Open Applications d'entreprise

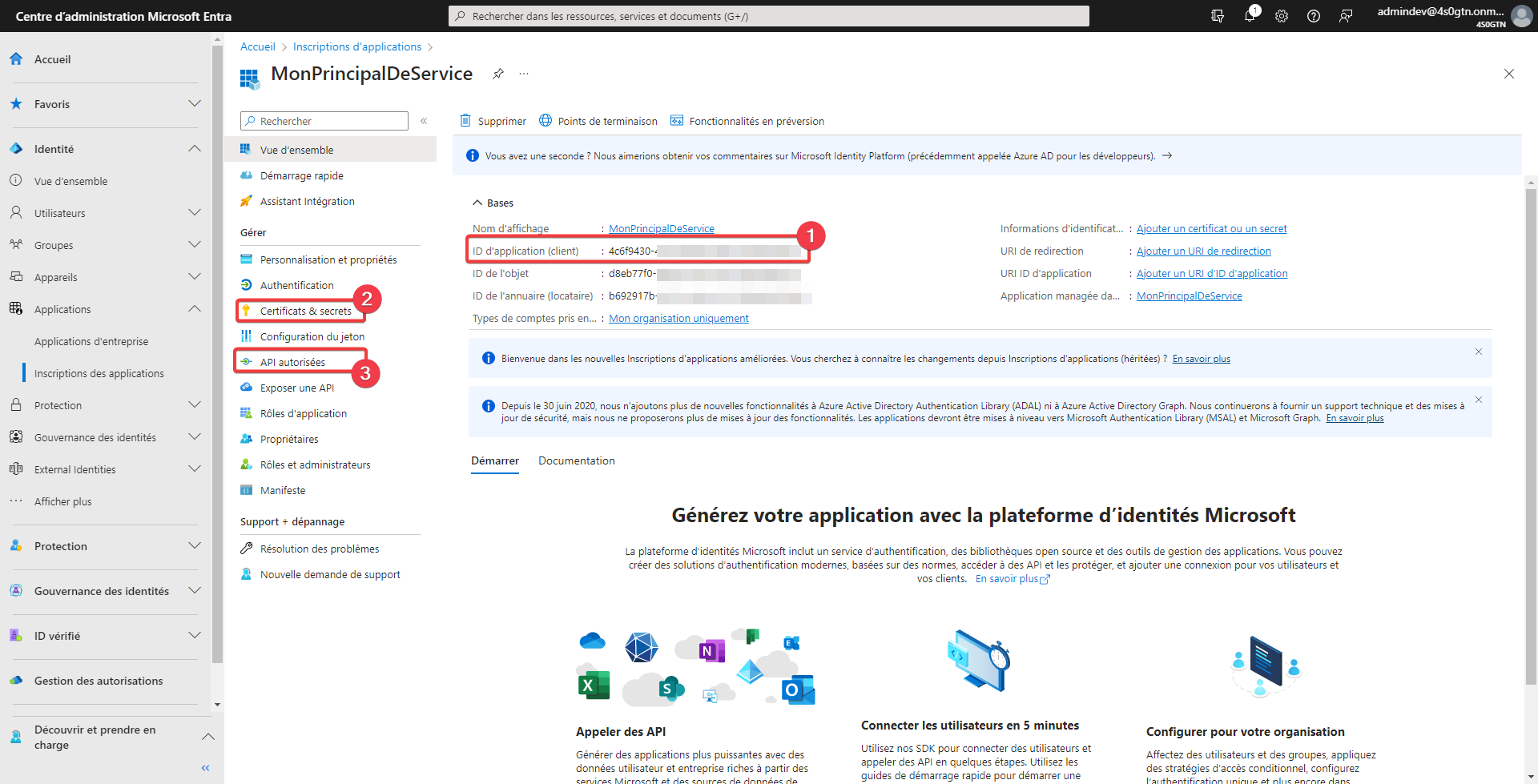point(91,341)
